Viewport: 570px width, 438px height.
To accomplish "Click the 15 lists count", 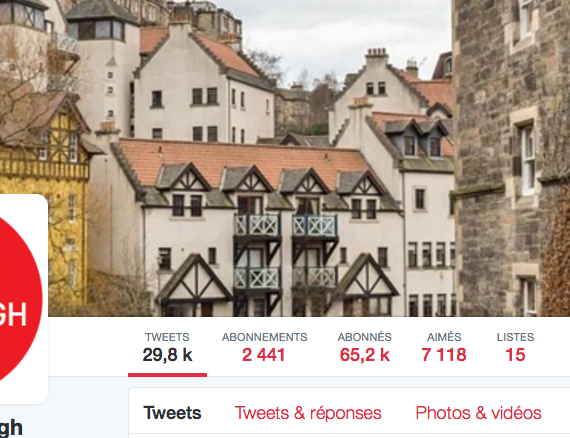I will tap(515, 355).
